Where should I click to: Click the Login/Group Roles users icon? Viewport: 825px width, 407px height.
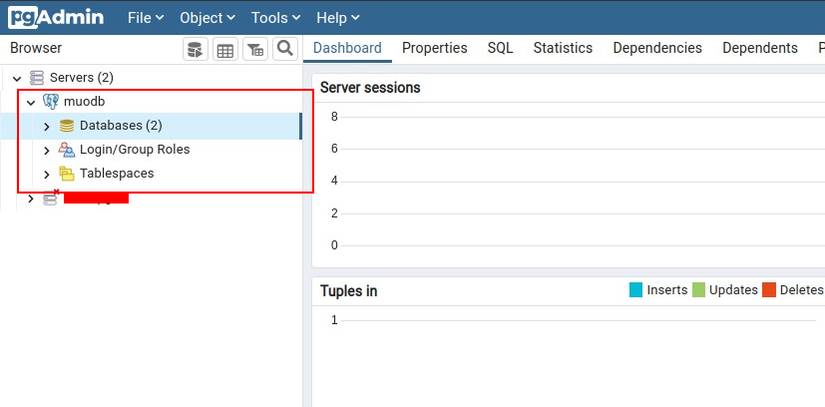[67, 149]
